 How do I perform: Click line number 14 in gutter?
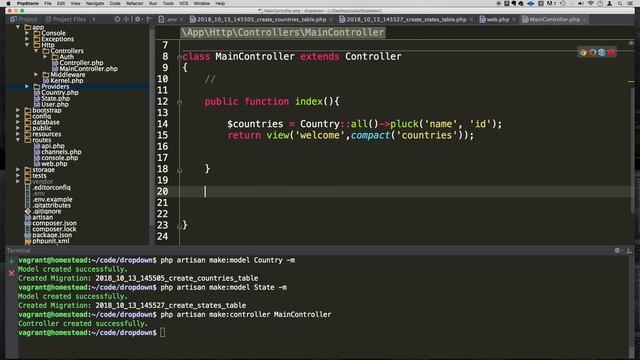162,124
